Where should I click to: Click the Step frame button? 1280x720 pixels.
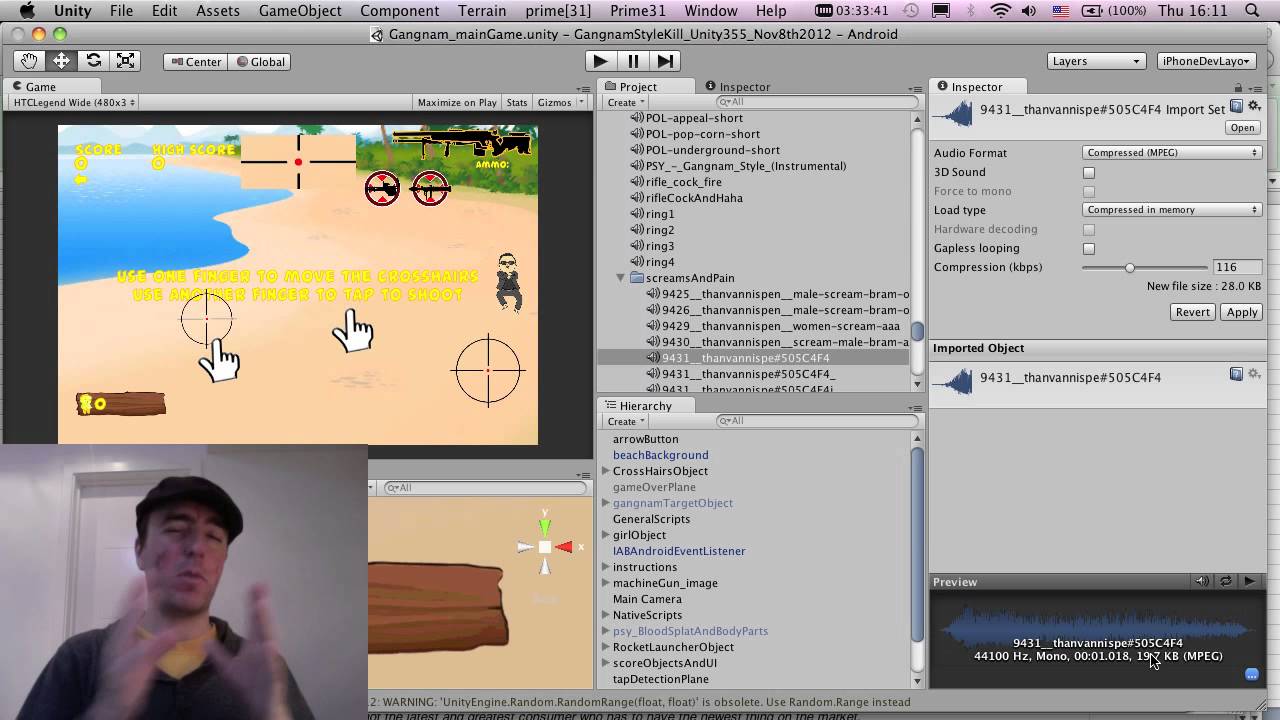point(665,61)
